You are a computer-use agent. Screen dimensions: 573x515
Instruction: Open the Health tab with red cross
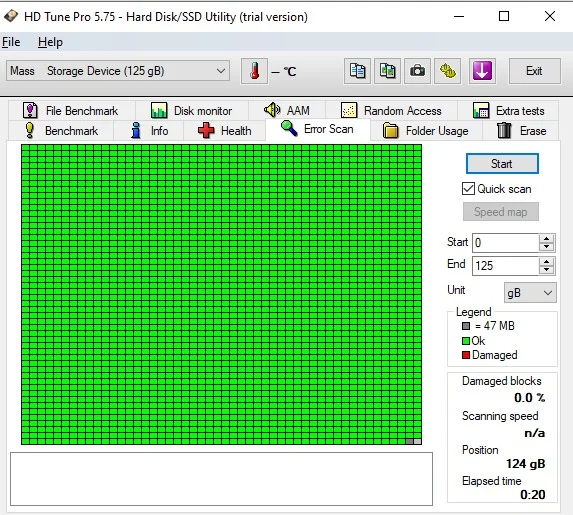coord(225,131)
